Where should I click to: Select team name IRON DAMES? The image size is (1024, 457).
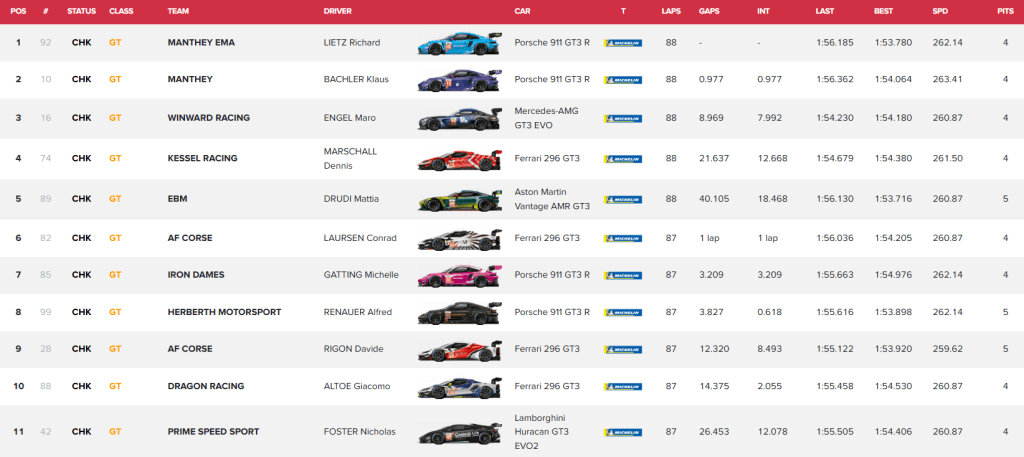point(196,275)
